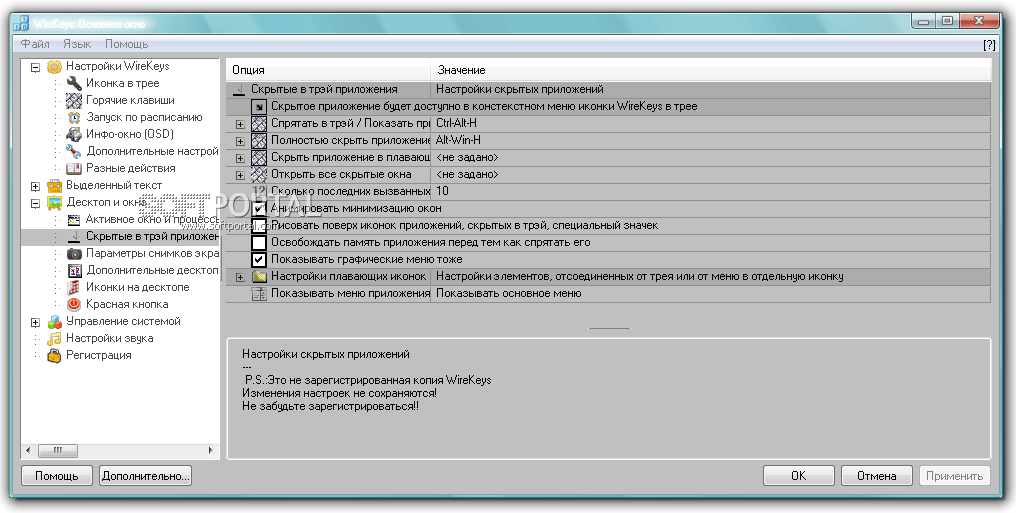Expand the Настройки плавающих иконок row

[x=240, y=277]
